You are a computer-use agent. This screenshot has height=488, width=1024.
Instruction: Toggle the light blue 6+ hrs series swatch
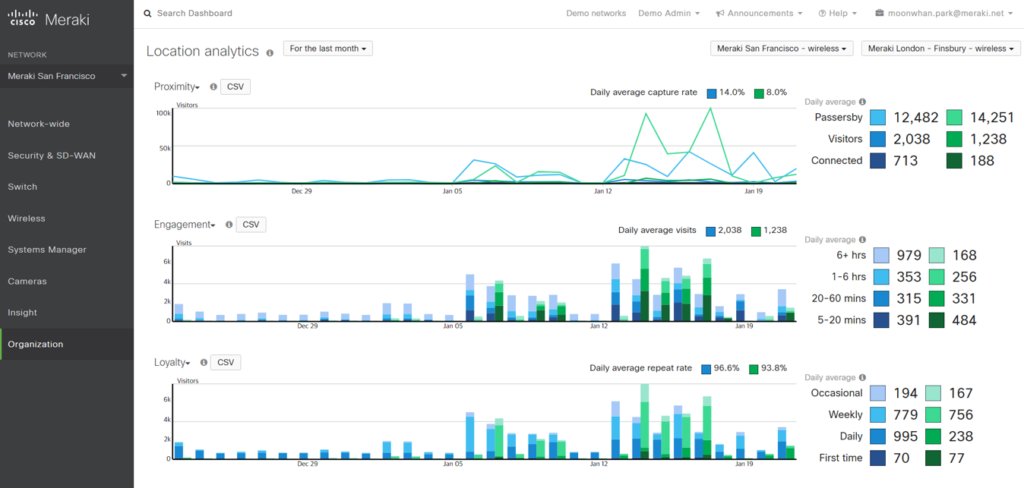pyautogui.click(x=881, y=255)
